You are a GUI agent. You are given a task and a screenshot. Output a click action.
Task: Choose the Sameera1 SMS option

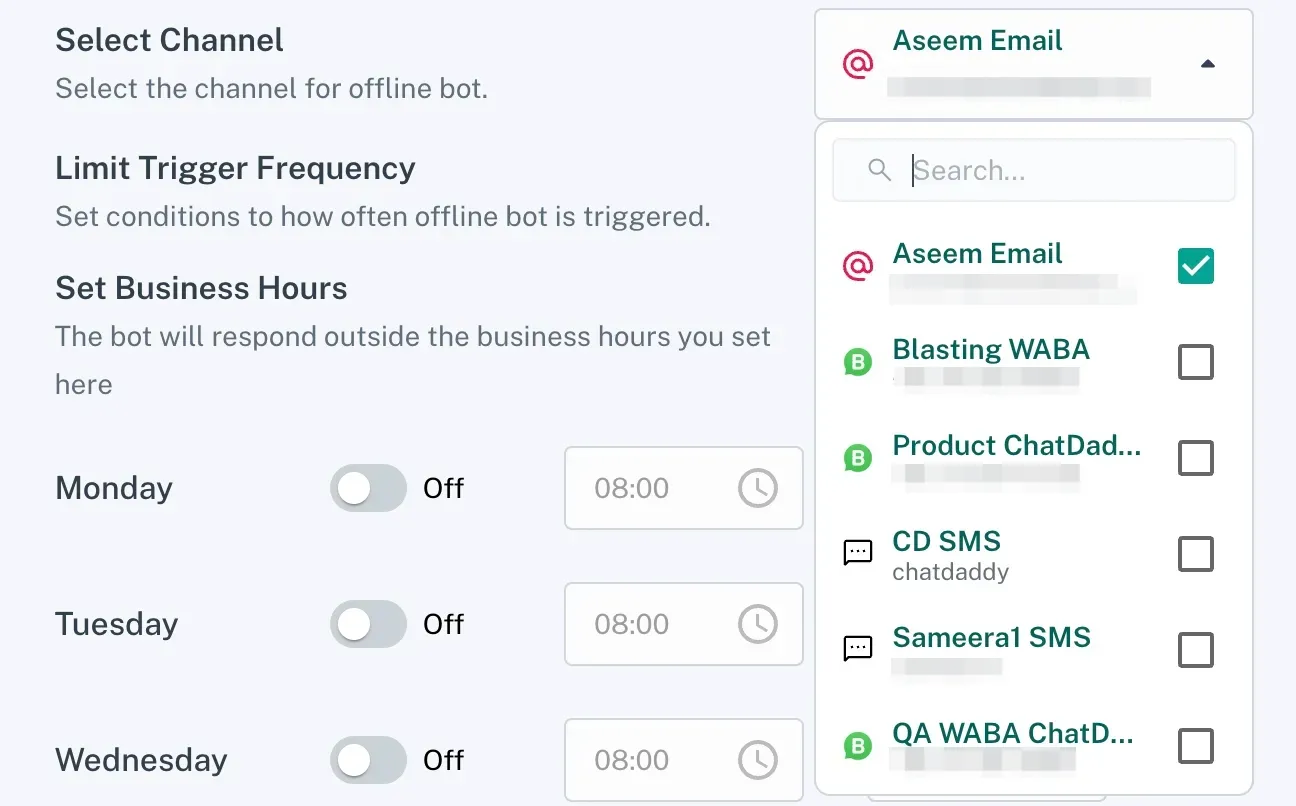tap(990, 638)
